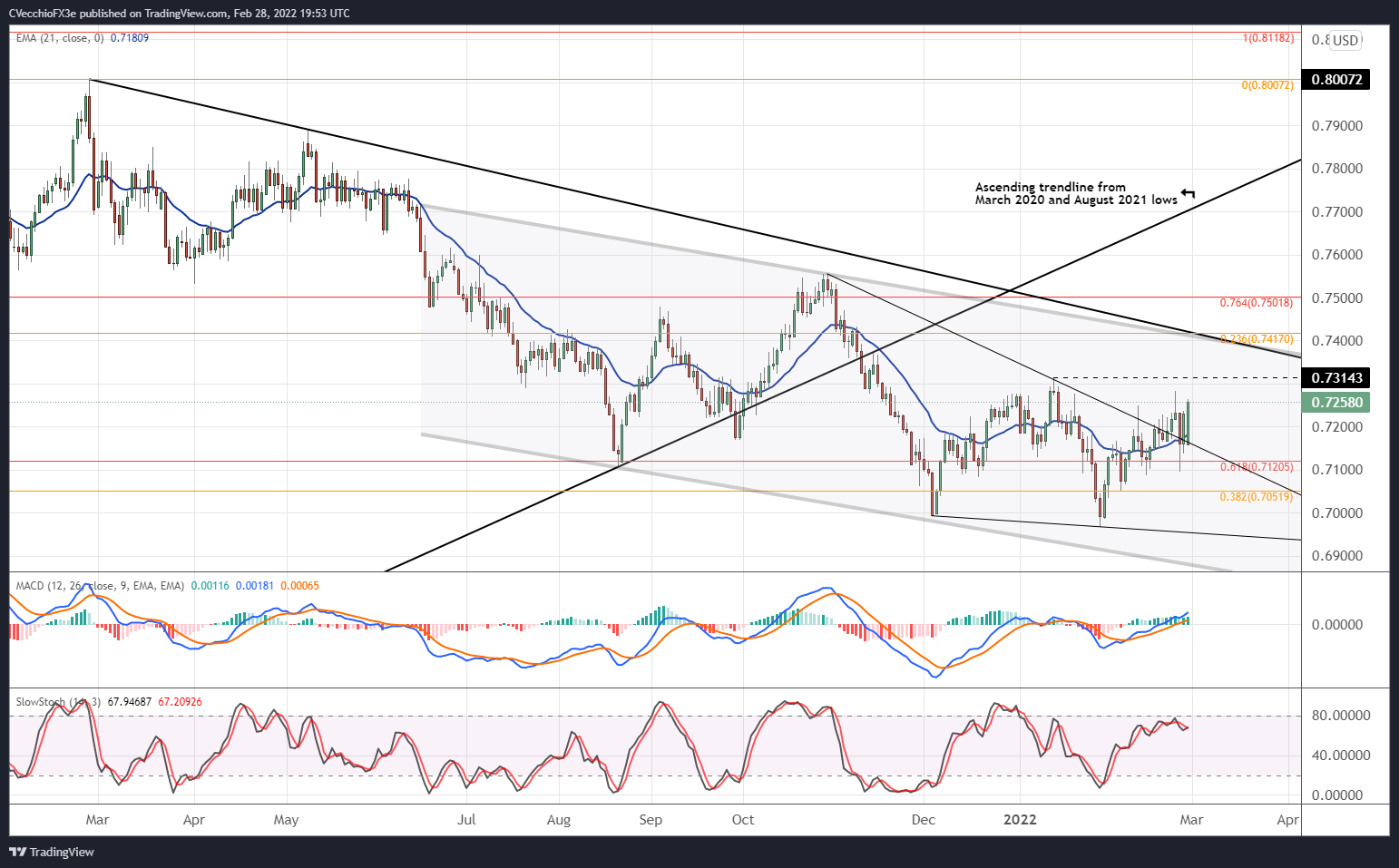Select the Ascending trendline annotation text

point(1076,193)
